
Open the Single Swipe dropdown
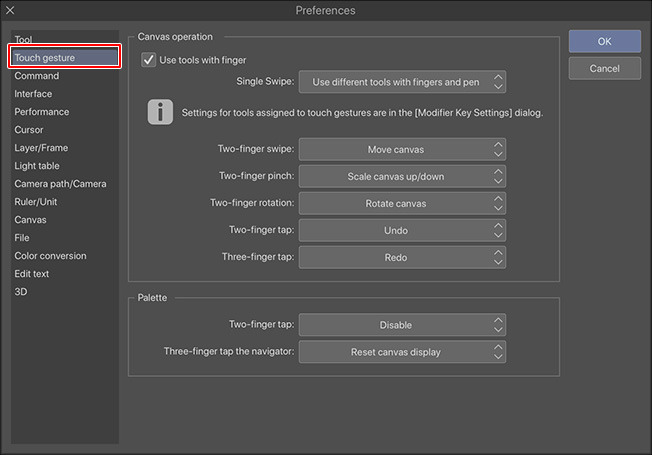pyautogui.click(x=402, y=82)
